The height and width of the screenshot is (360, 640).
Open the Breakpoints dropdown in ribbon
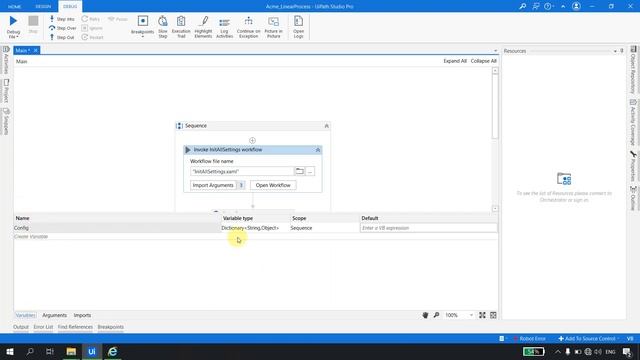[x=142, y=27]
